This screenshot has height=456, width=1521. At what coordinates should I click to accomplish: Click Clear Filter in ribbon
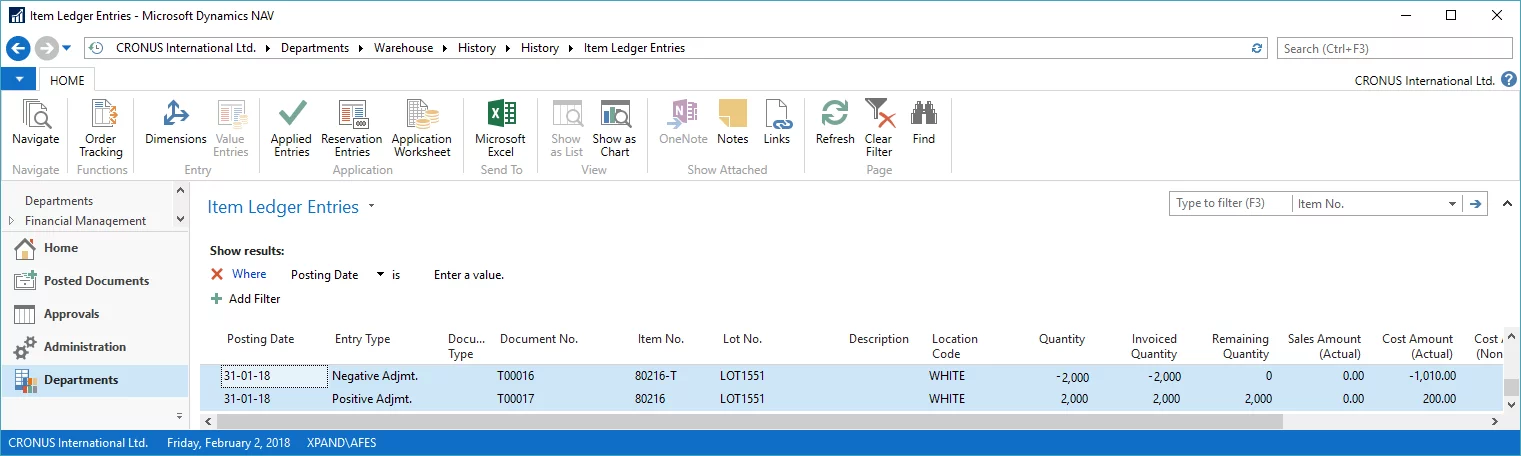878,129
